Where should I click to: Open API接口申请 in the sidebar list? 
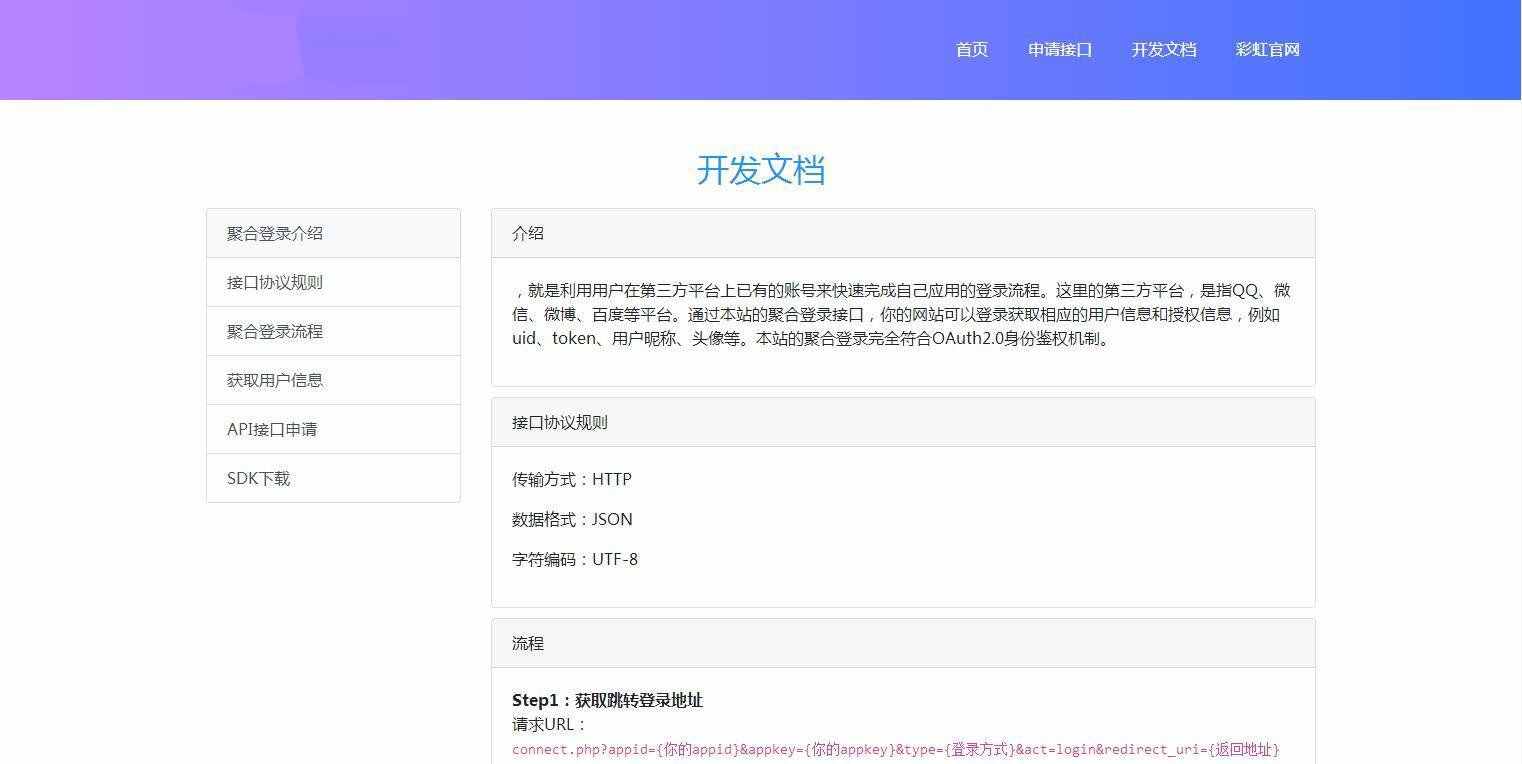coord(333,429)
